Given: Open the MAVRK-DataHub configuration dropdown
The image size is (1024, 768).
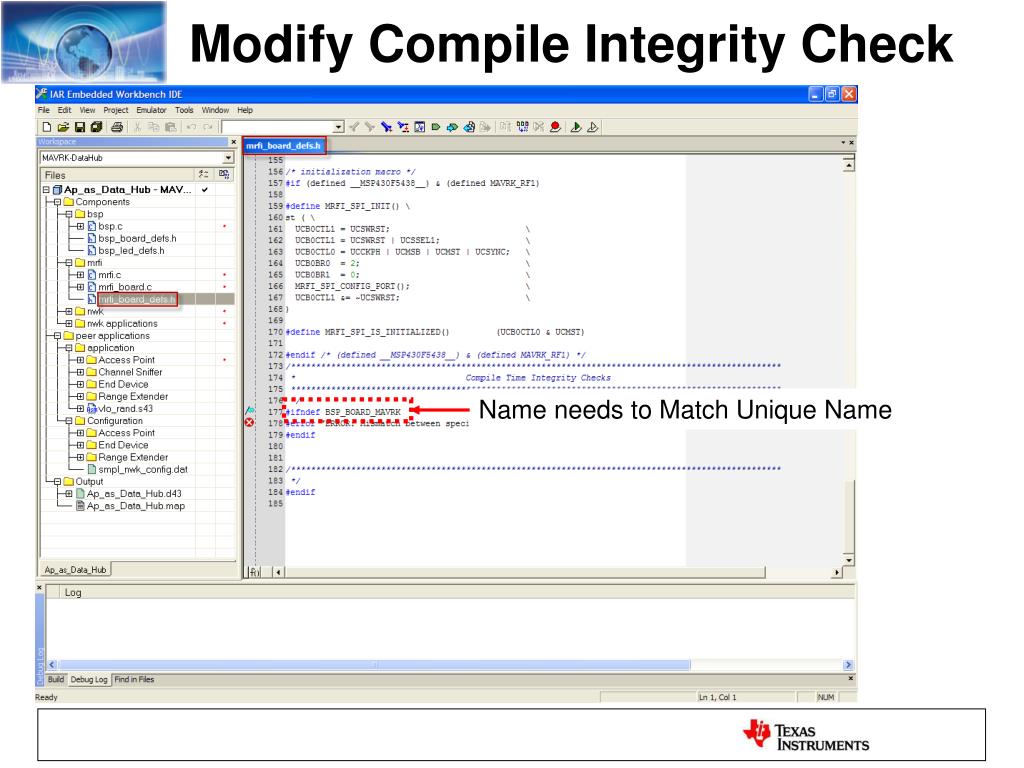Looking at the screenshot, I should 228,158.
